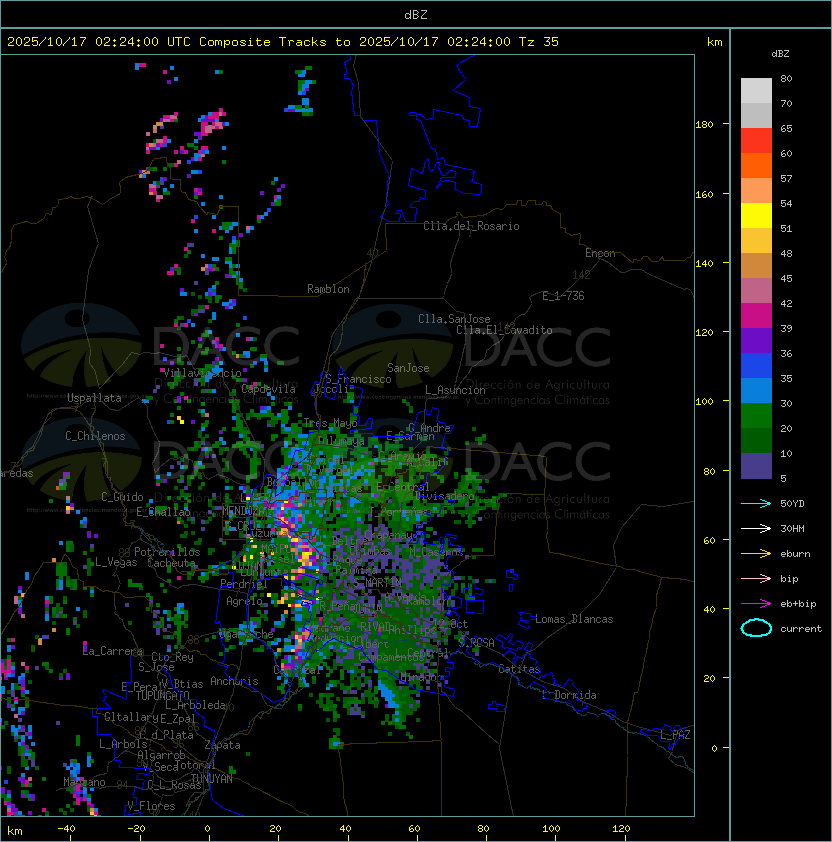Click the 'Encon' map label
The width and height of the screenshot is (832, 842).
pos(600,253)
